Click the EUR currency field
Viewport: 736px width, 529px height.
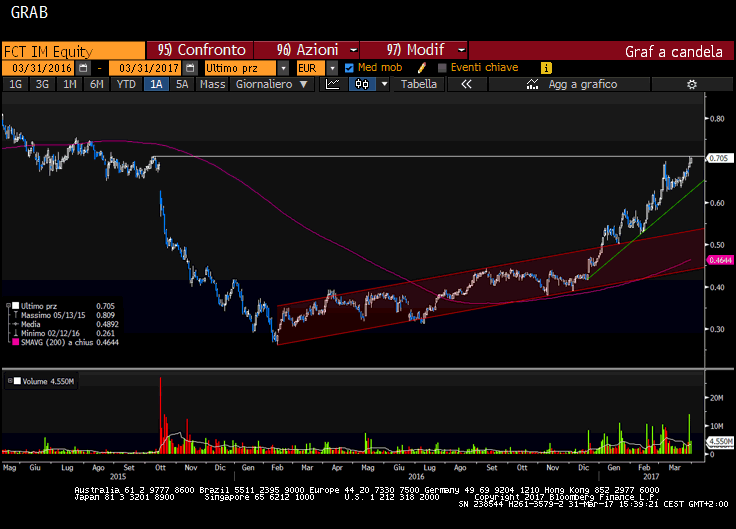310,68
